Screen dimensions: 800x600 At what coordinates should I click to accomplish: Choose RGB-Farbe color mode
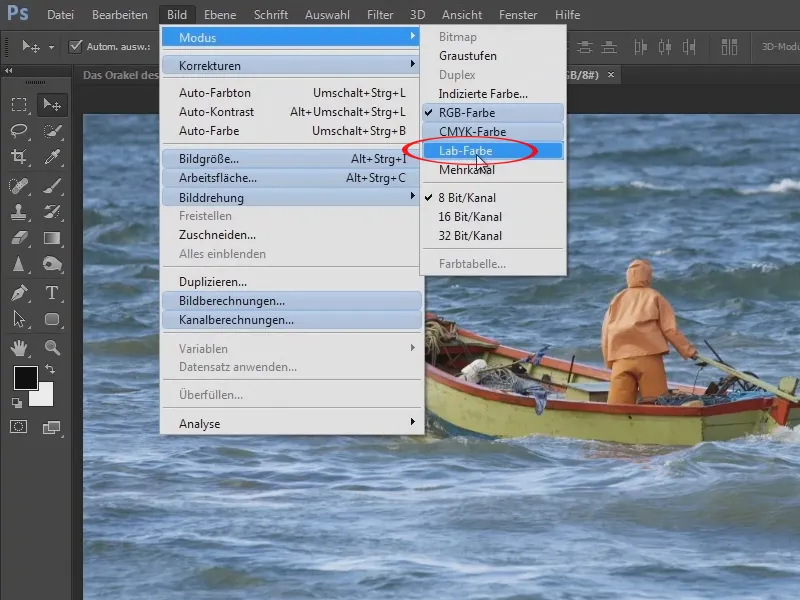click(x=493, y=113)
